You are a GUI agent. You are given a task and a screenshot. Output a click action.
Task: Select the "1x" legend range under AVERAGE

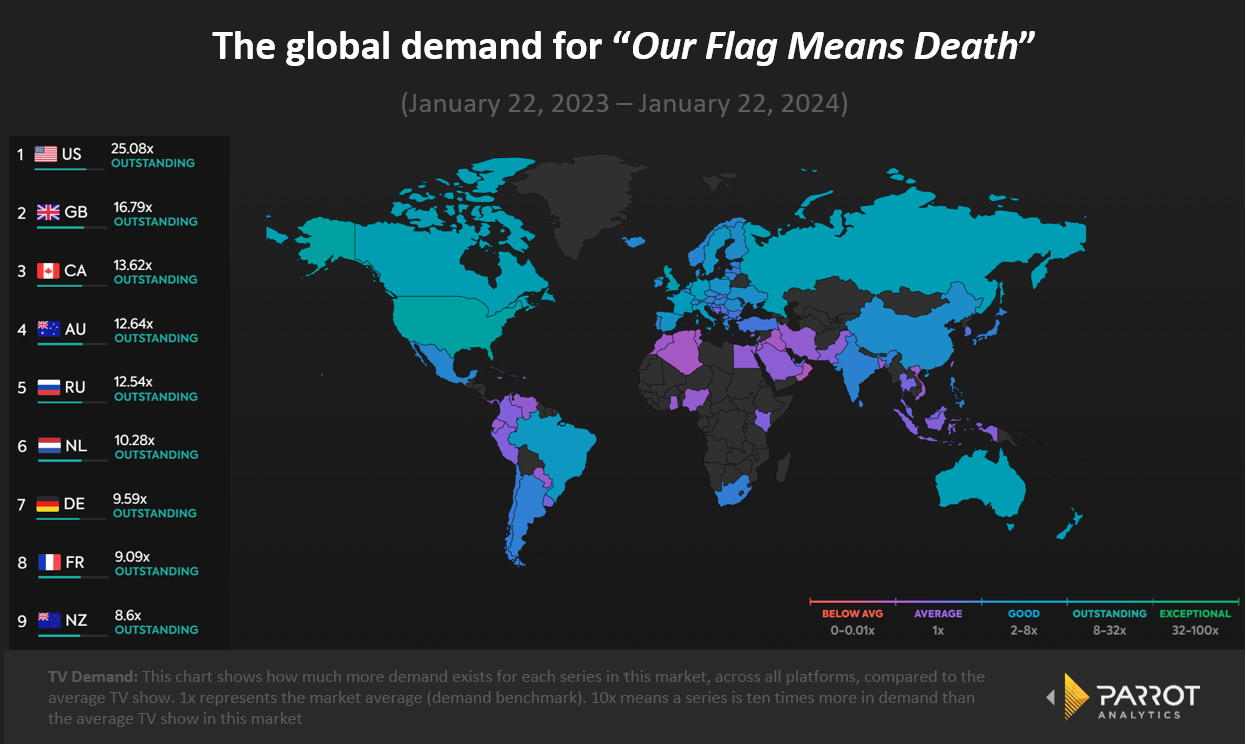click(x=938, y=631)
